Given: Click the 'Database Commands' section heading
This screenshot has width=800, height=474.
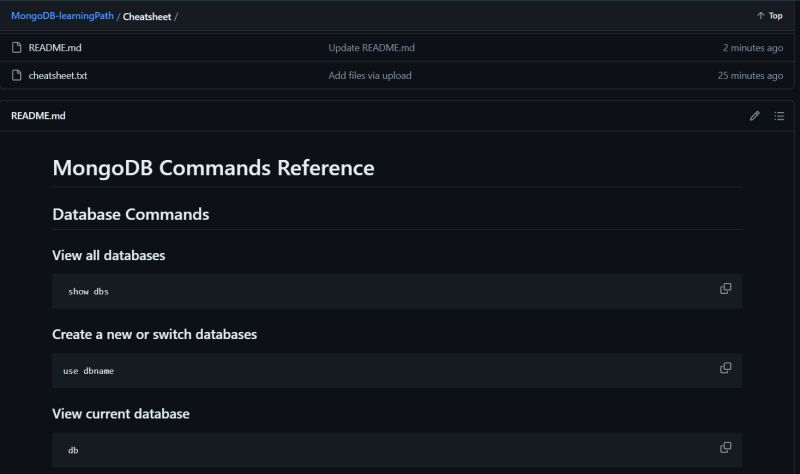Looking at the screenshot, I should 131,214.
